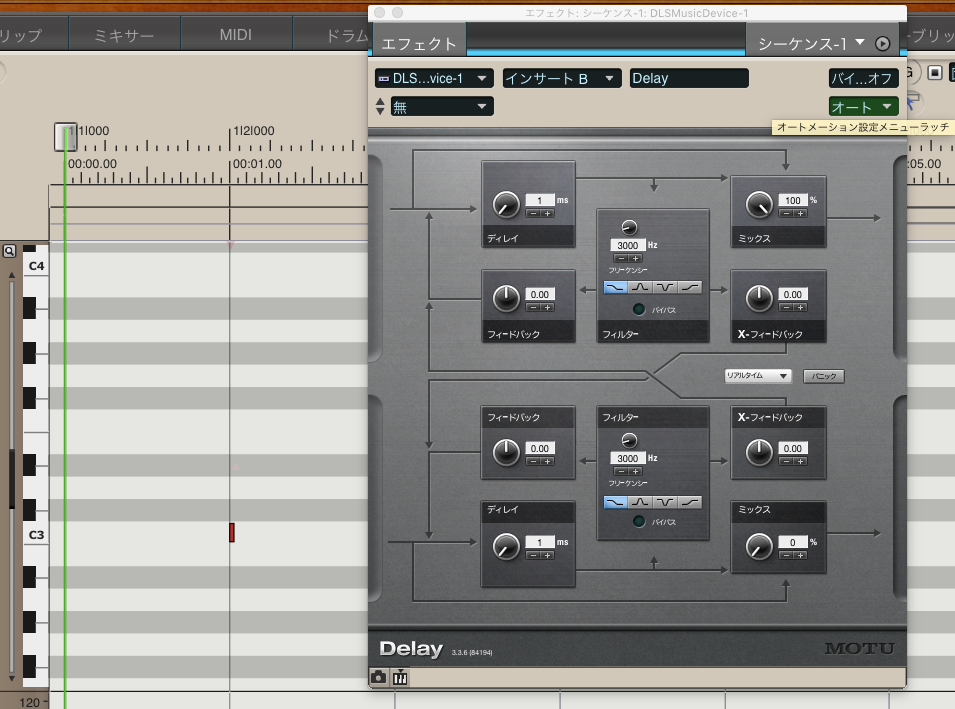
Task: Click the lower filter frequency knob
Action: point(629,440)
